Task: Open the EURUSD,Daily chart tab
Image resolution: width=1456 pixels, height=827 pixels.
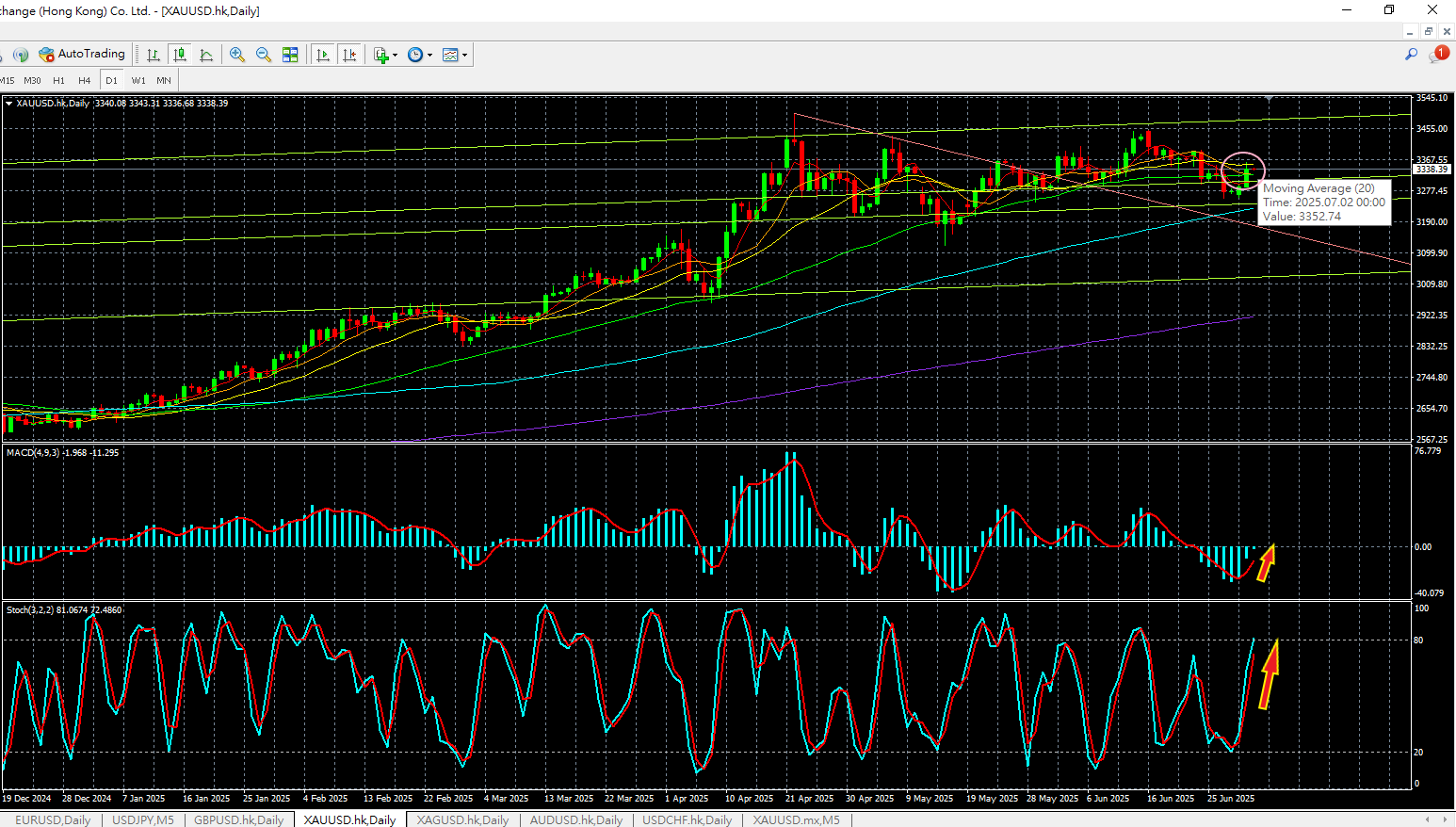Action: click(53, 819)
